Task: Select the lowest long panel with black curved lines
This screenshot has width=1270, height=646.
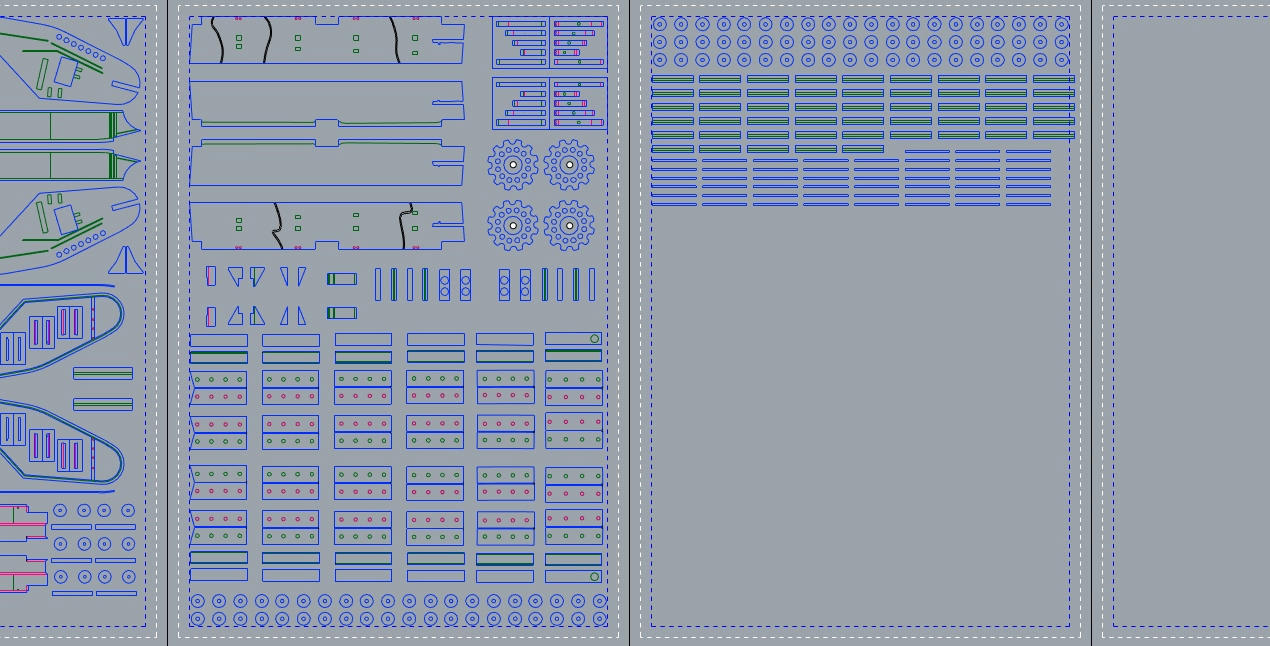Action: click(327, 226)
